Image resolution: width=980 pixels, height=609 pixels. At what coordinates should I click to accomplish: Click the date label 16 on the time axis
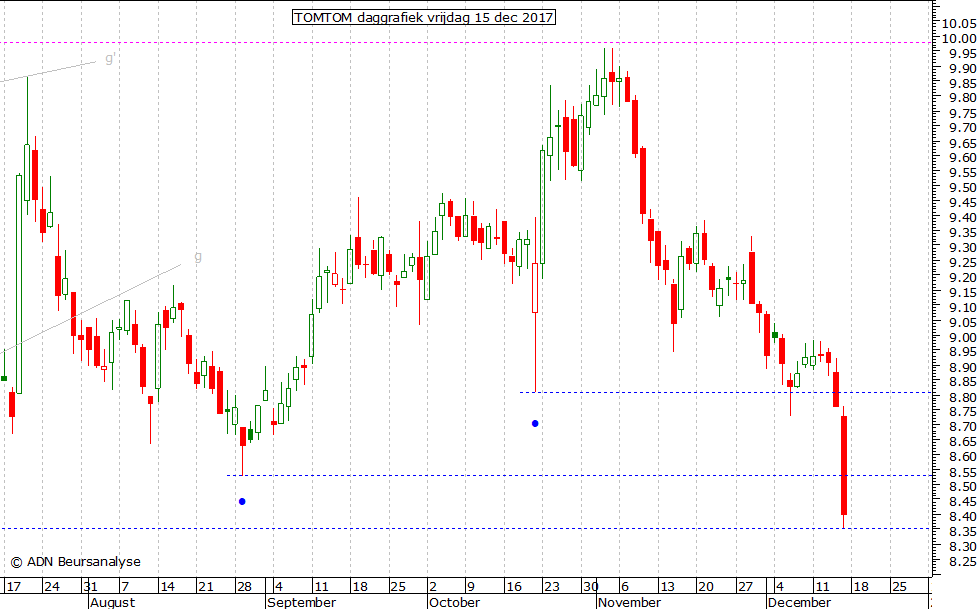pyautogui.click(x=514, y=586)
